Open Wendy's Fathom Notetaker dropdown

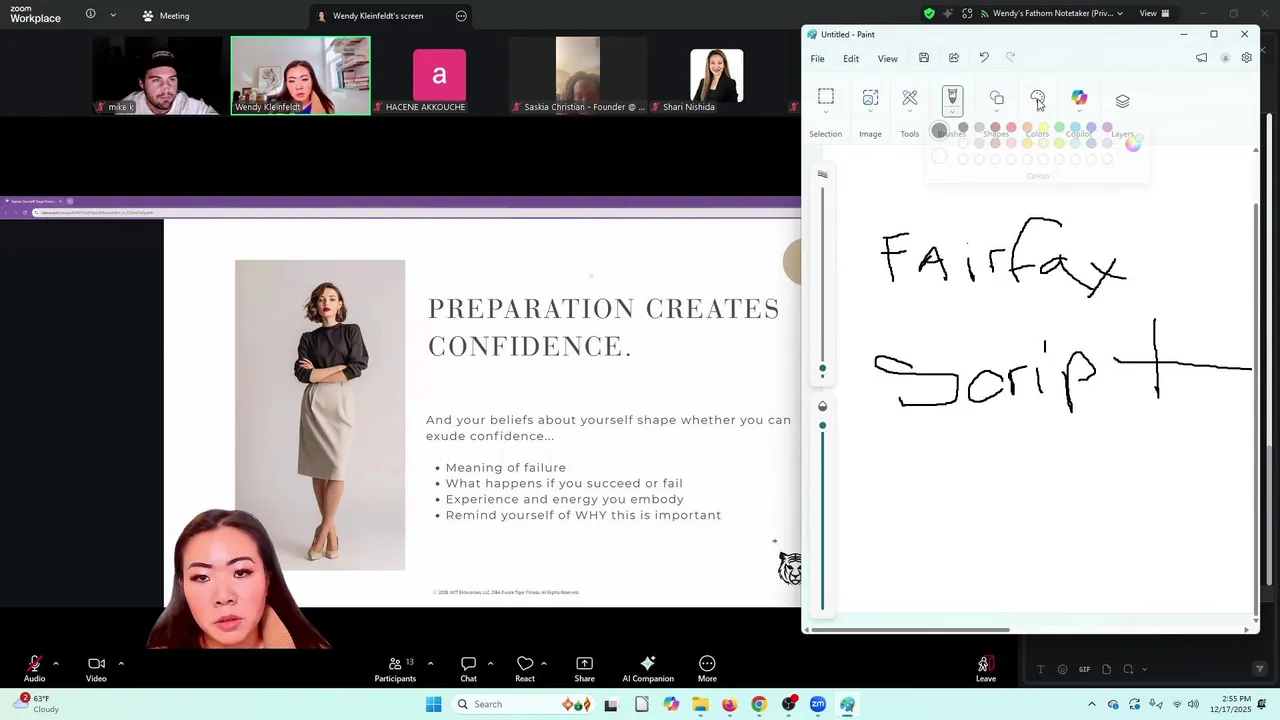(x=1120, y=14)
